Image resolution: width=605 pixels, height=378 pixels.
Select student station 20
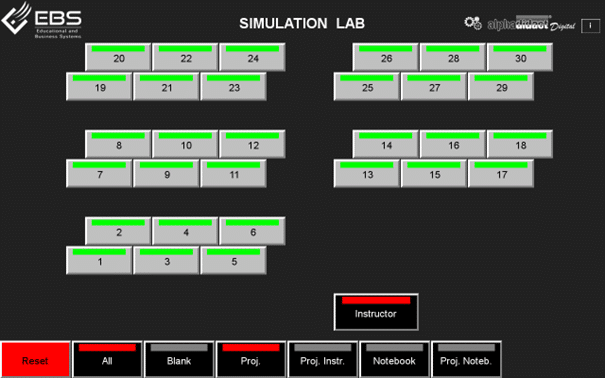(118, 57)
